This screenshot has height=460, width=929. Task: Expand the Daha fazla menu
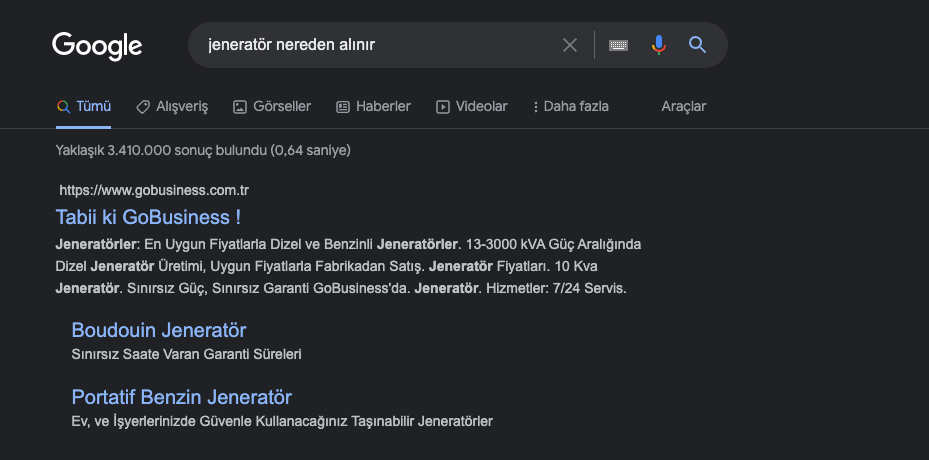pyautogui.click(x=571, y=107)
